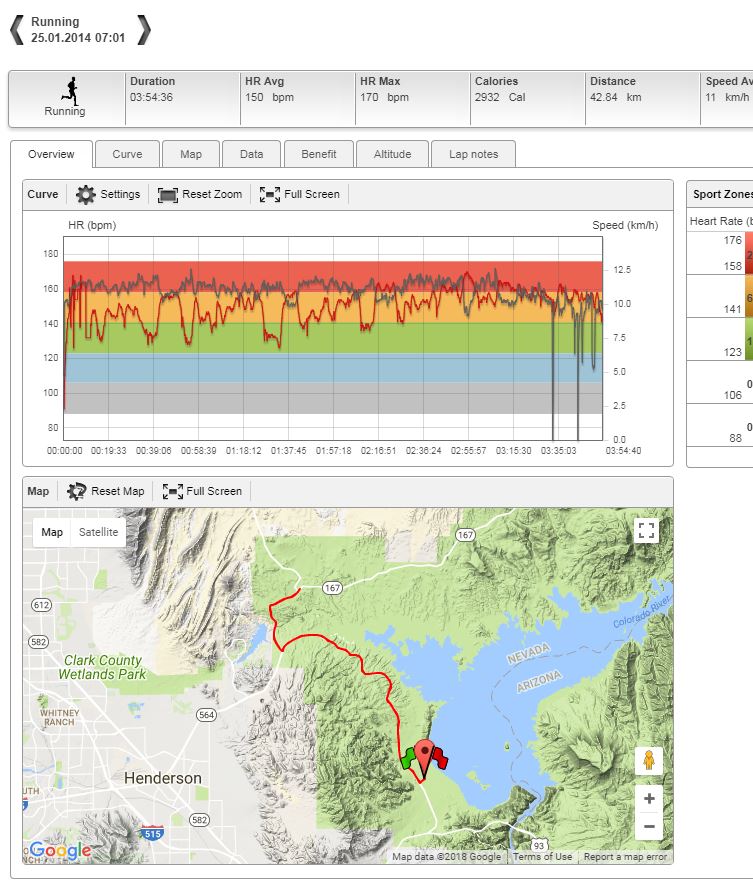
Task: Switch to the Curve tab
Action: pyautogui.click(x=127, y=154)
